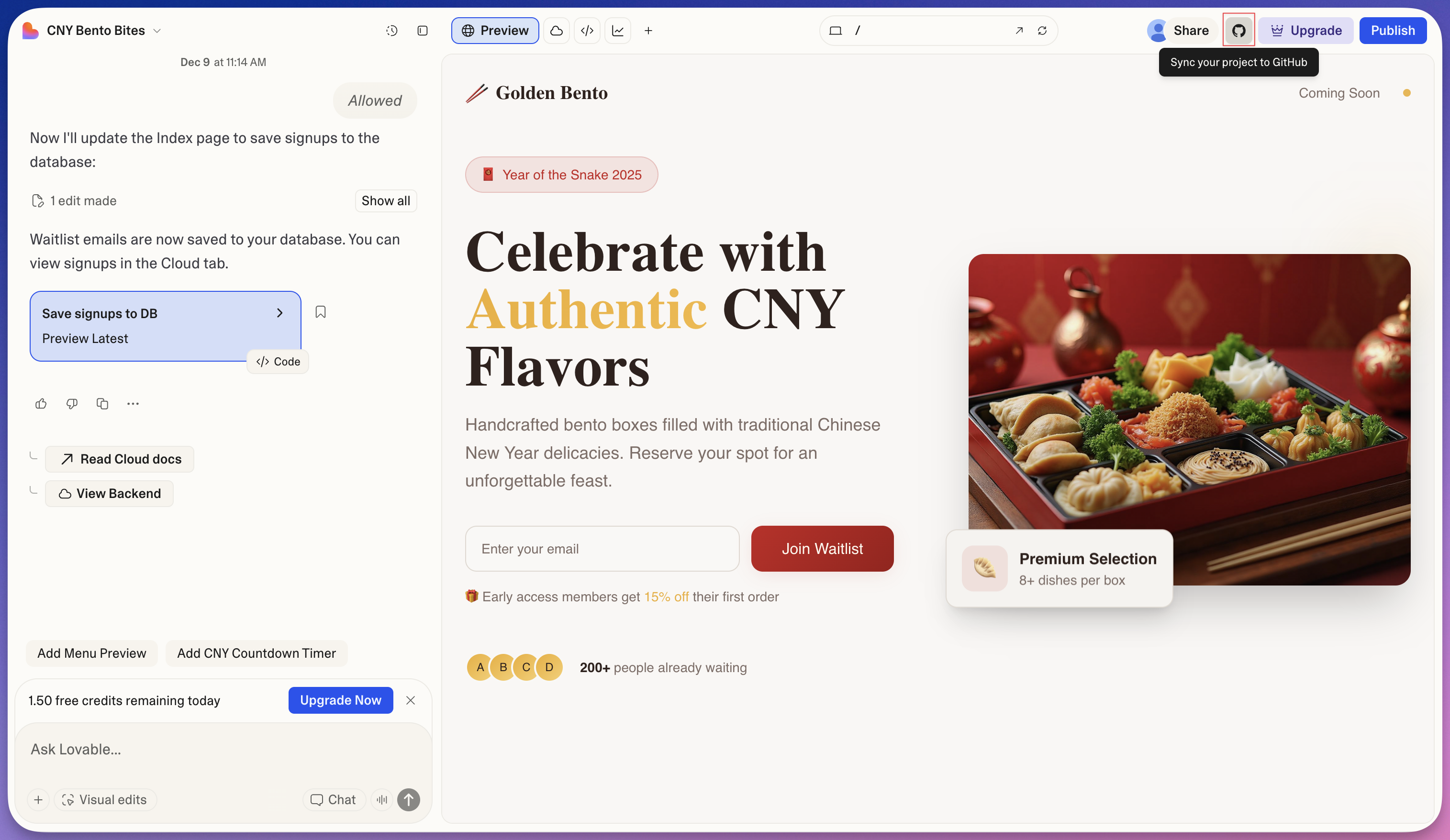Click the orange Coming Soon status dot
The image size is (1450, 840).
click(x=1406, y=93)
